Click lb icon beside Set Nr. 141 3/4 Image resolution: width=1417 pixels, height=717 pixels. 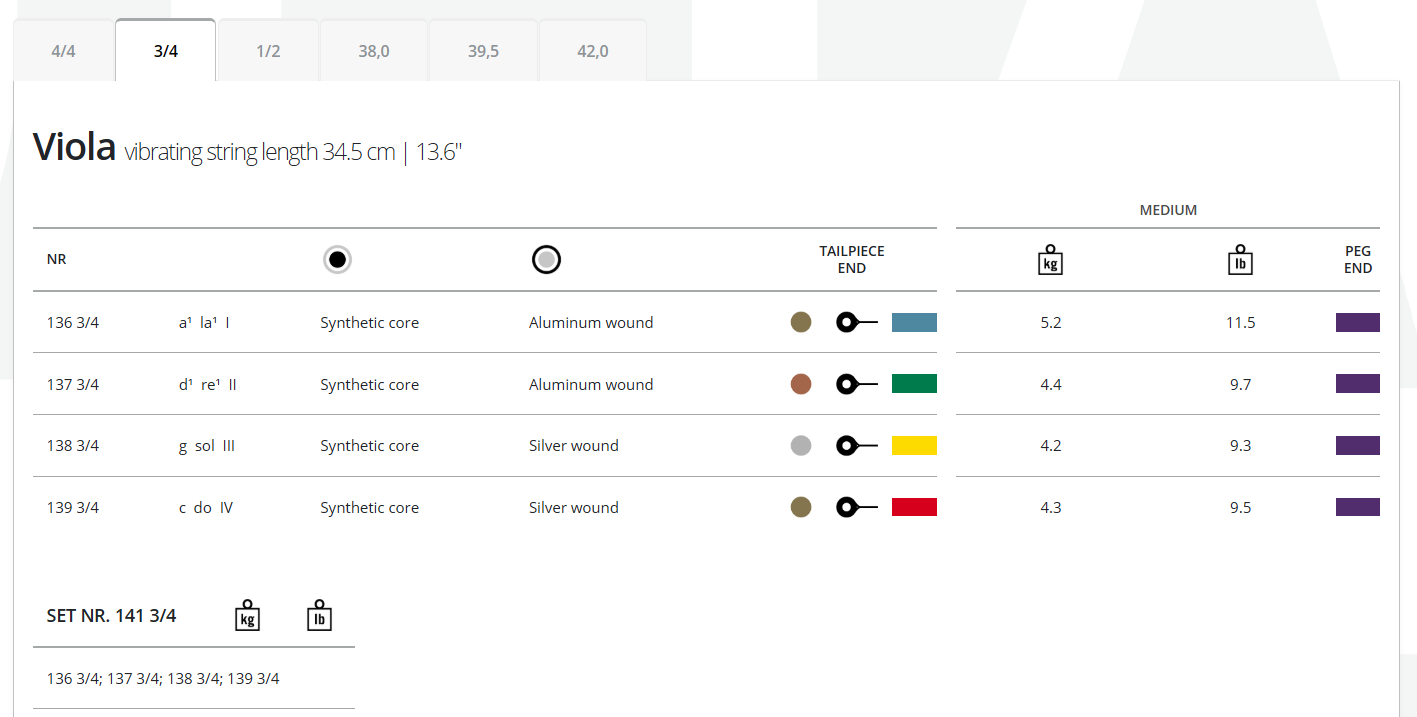(x=319, y=616)
